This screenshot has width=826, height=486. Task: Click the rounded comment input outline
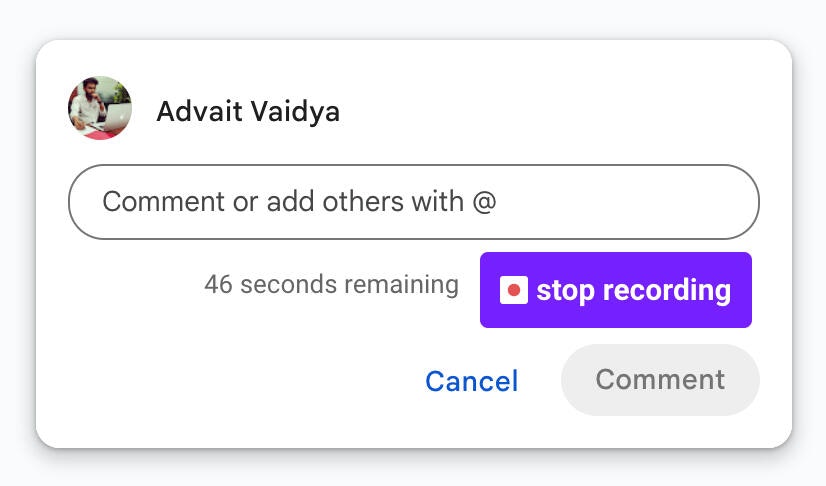coord(414,202)
